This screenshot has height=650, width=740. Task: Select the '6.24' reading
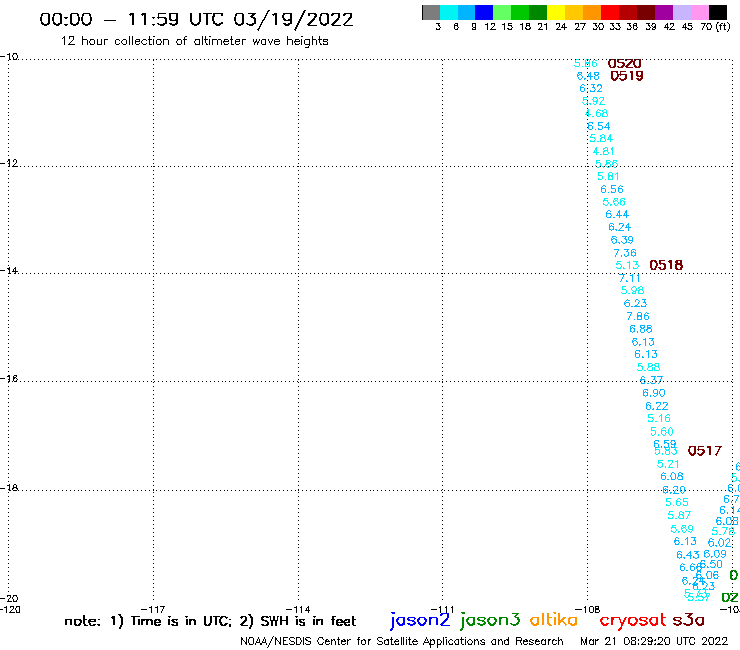[619, 227]
